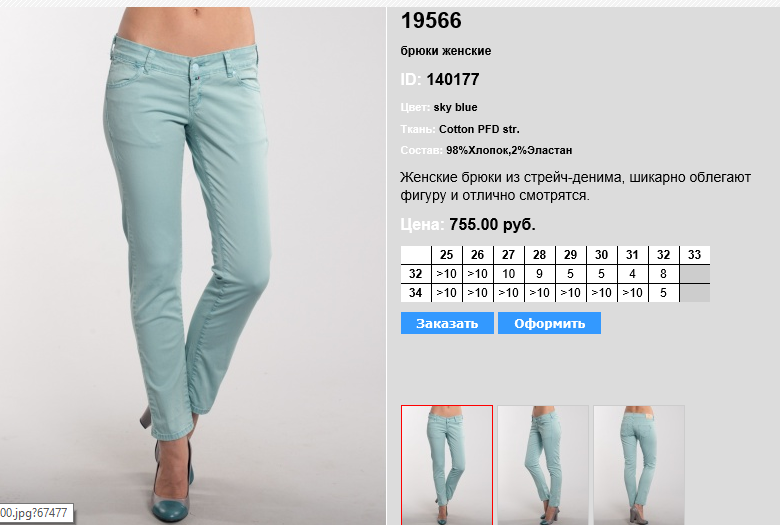The image size is (780, 525).
Task: Choose length 34 row header
Action: (x=416, y=293)
